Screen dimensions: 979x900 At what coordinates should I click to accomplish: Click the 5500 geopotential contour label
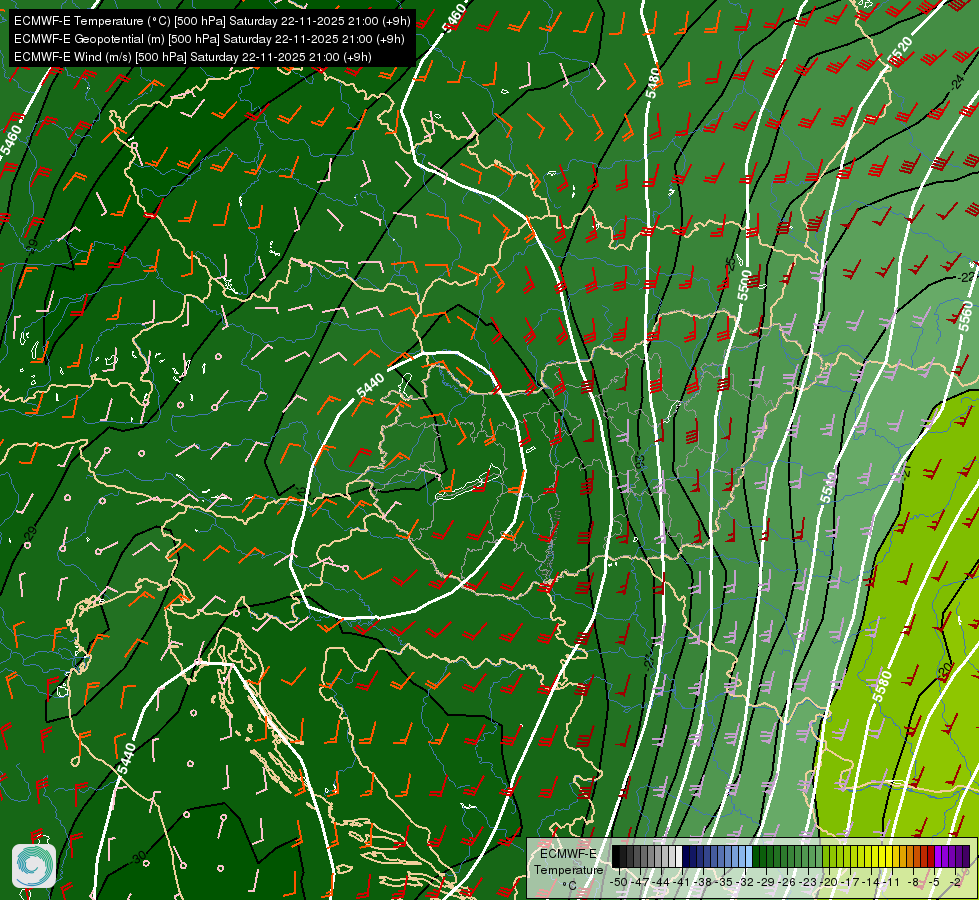(744, 285)
